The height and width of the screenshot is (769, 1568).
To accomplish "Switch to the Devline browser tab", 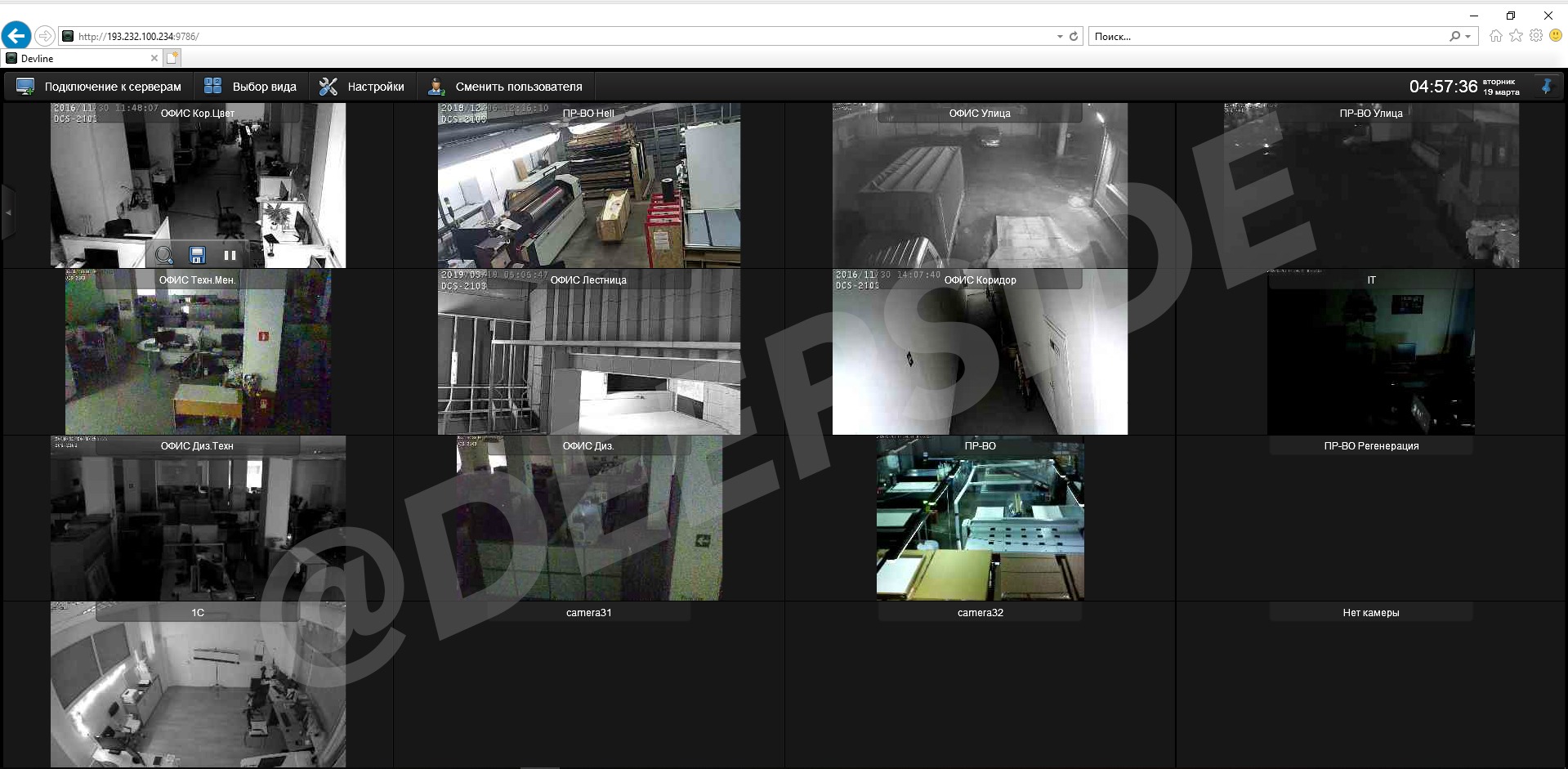I will coord(79,58).
